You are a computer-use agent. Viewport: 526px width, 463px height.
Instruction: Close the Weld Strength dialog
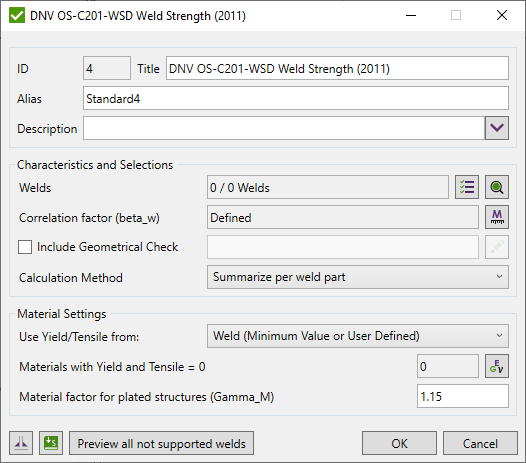click(x=502, y=15)
